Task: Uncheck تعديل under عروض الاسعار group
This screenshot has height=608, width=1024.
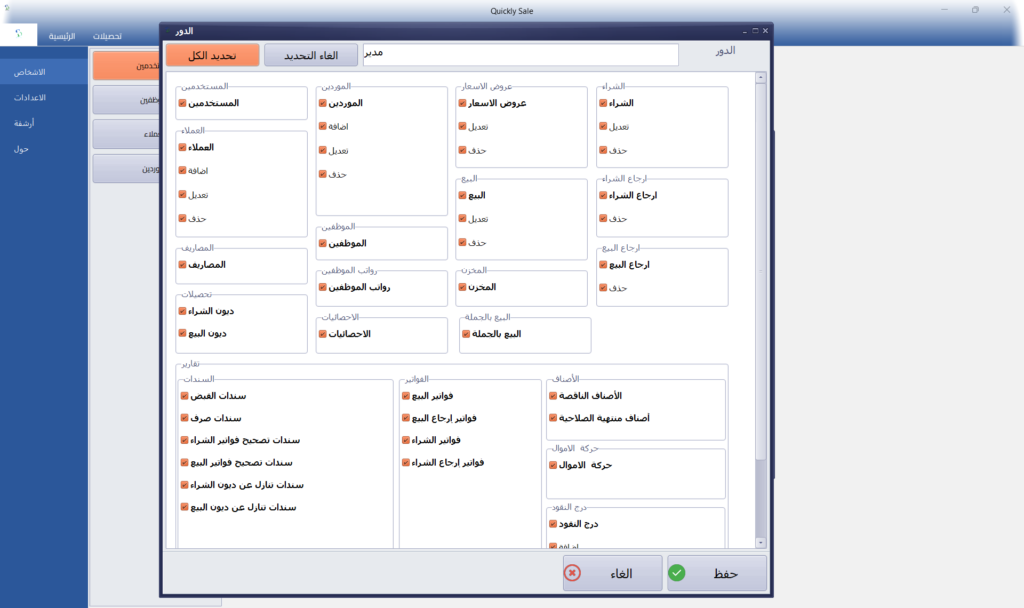Action: (x=462, y=127)
